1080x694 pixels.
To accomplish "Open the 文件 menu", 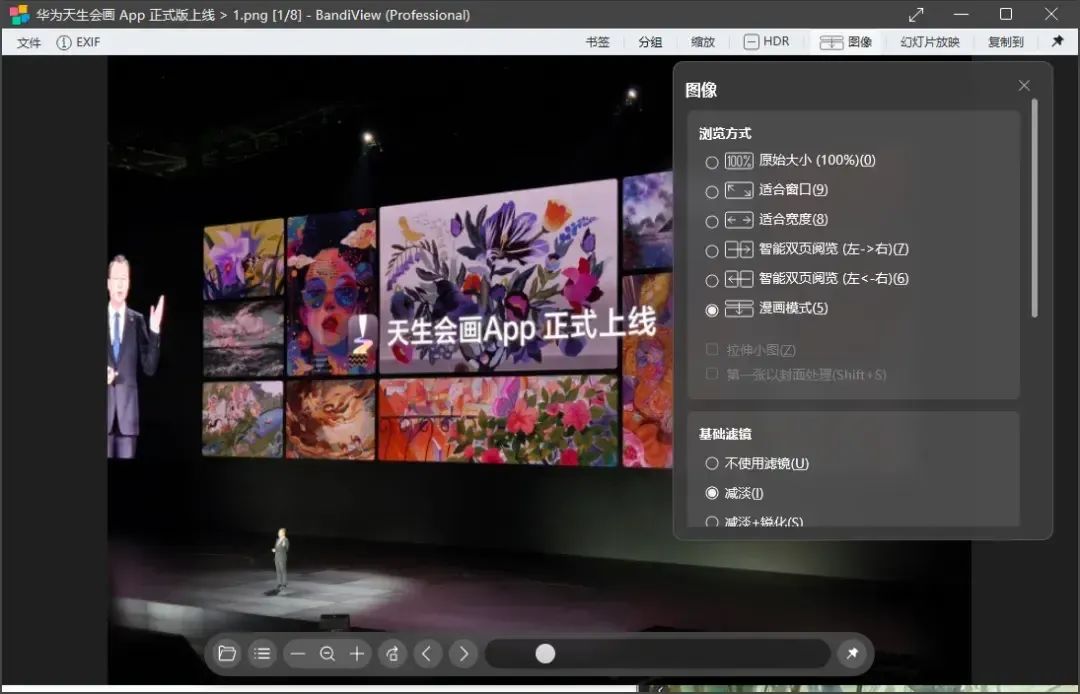I will click(x=28, y=42).
